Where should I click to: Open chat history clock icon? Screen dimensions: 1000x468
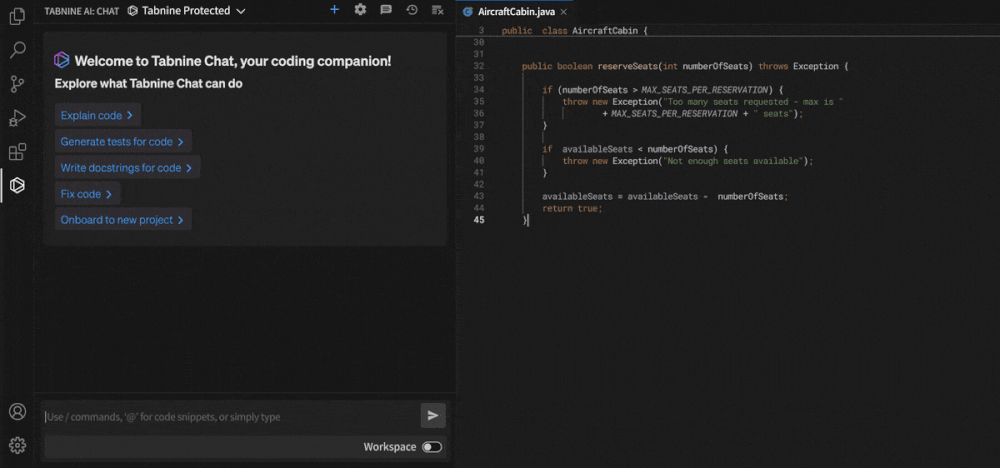pyautogui.click(x=412, y=10)
